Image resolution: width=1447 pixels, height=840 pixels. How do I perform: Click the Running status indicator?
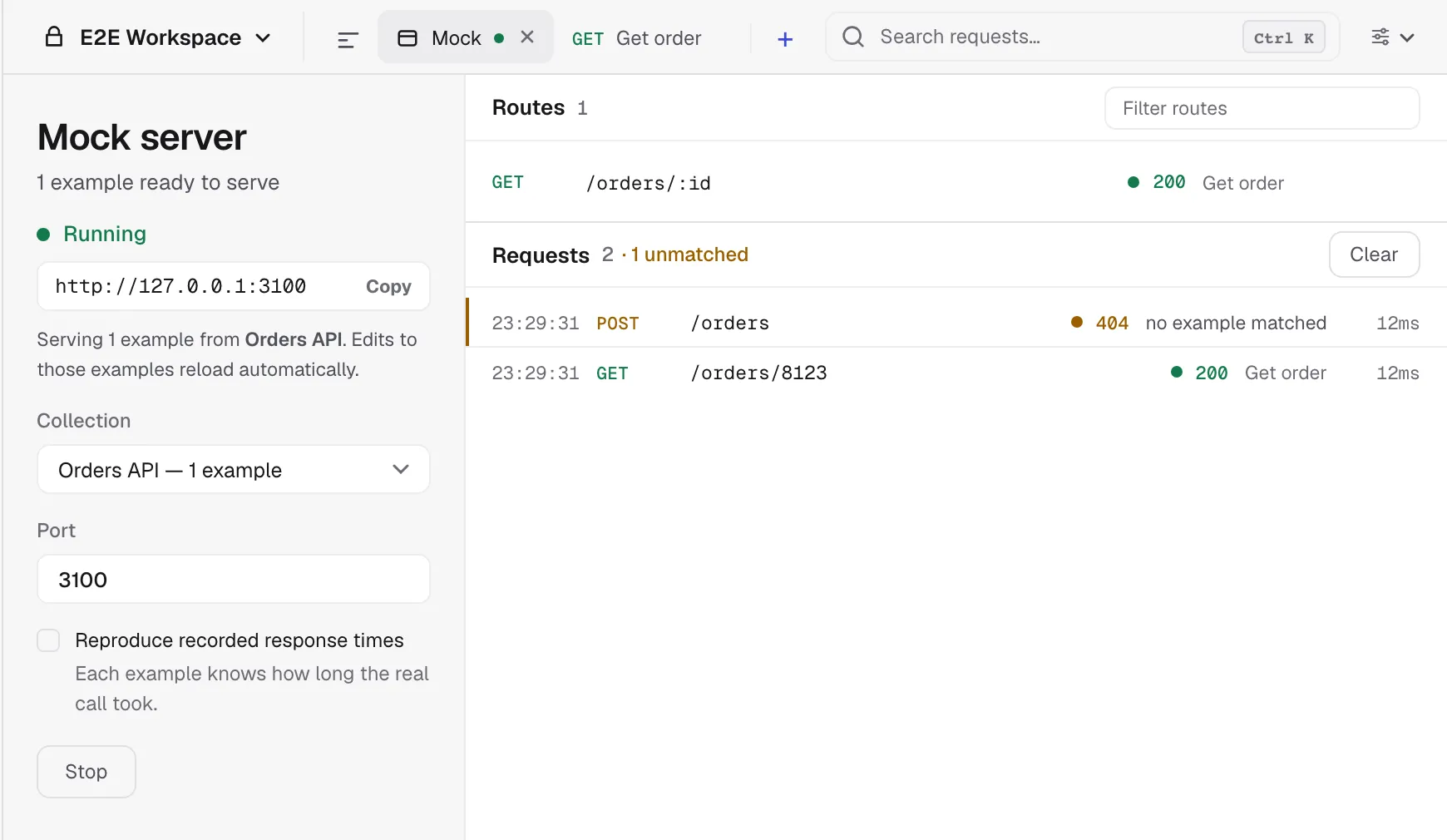91,234
